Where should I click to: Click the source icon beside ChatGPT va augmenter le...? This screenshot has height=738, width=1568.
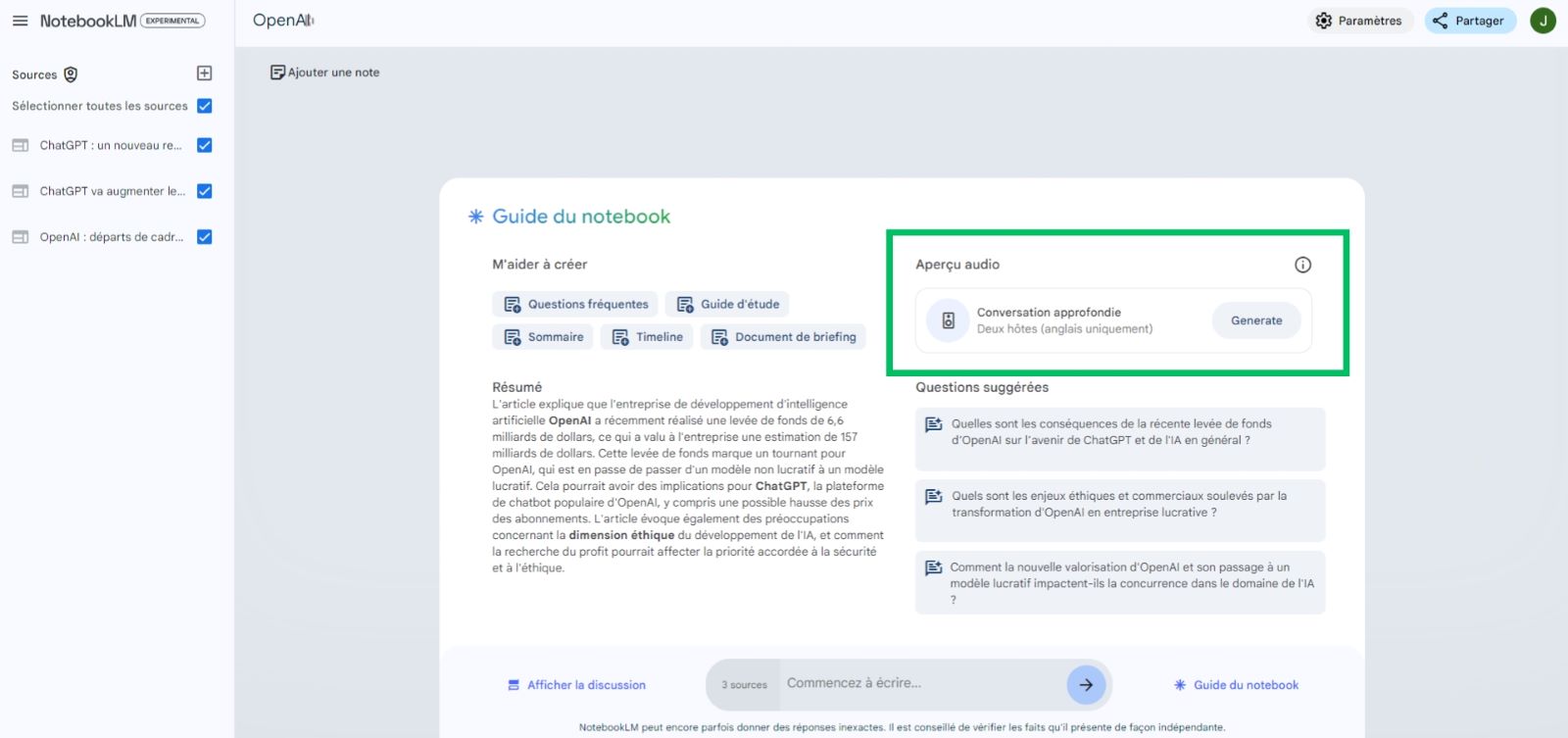pos(20,191)
